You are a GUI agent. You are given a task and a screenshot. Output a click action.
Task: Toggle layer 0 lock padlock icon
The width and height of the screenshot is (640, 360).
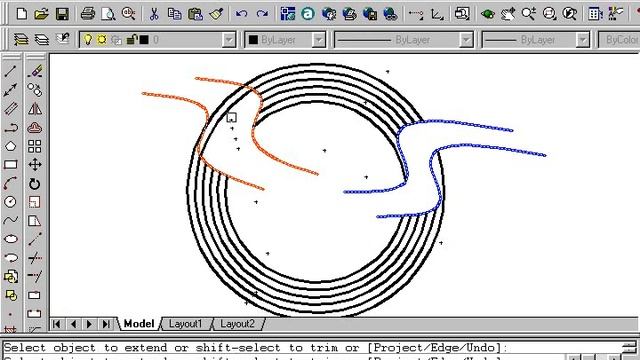(x=131, y=40)
